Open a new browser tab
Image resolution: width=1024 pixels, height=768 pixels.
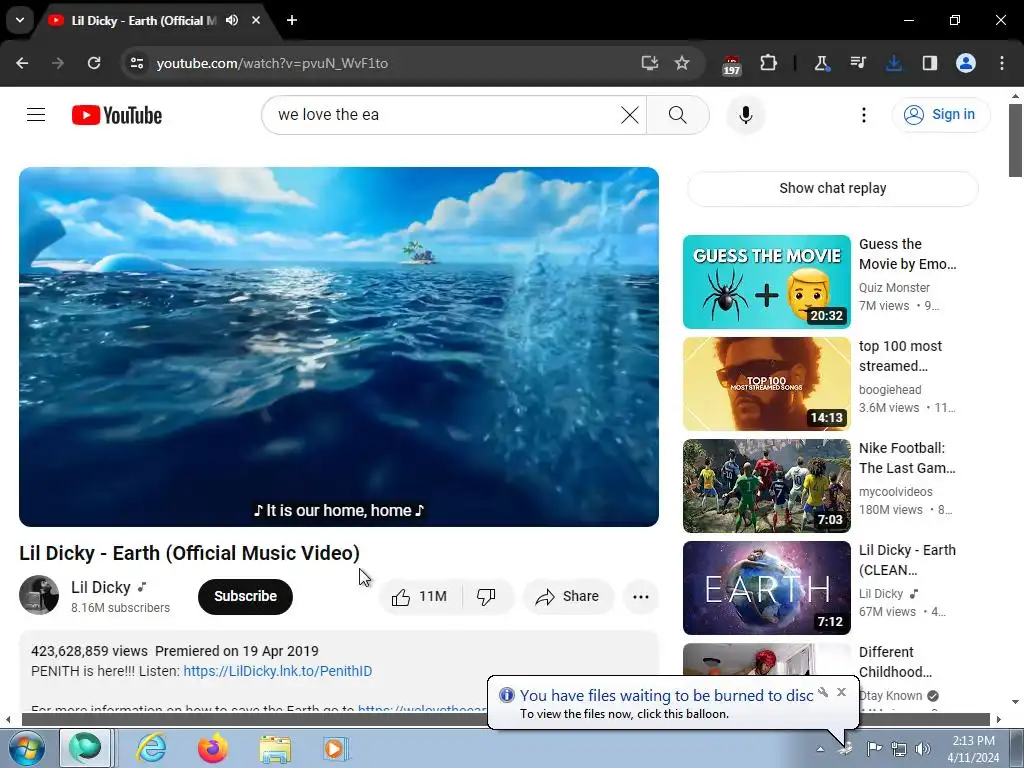click(x=292, y=20)
